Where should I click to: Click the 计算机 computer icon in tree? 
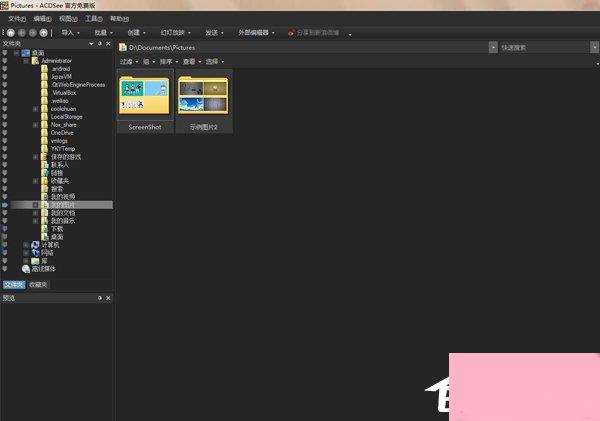pos(35,243)
